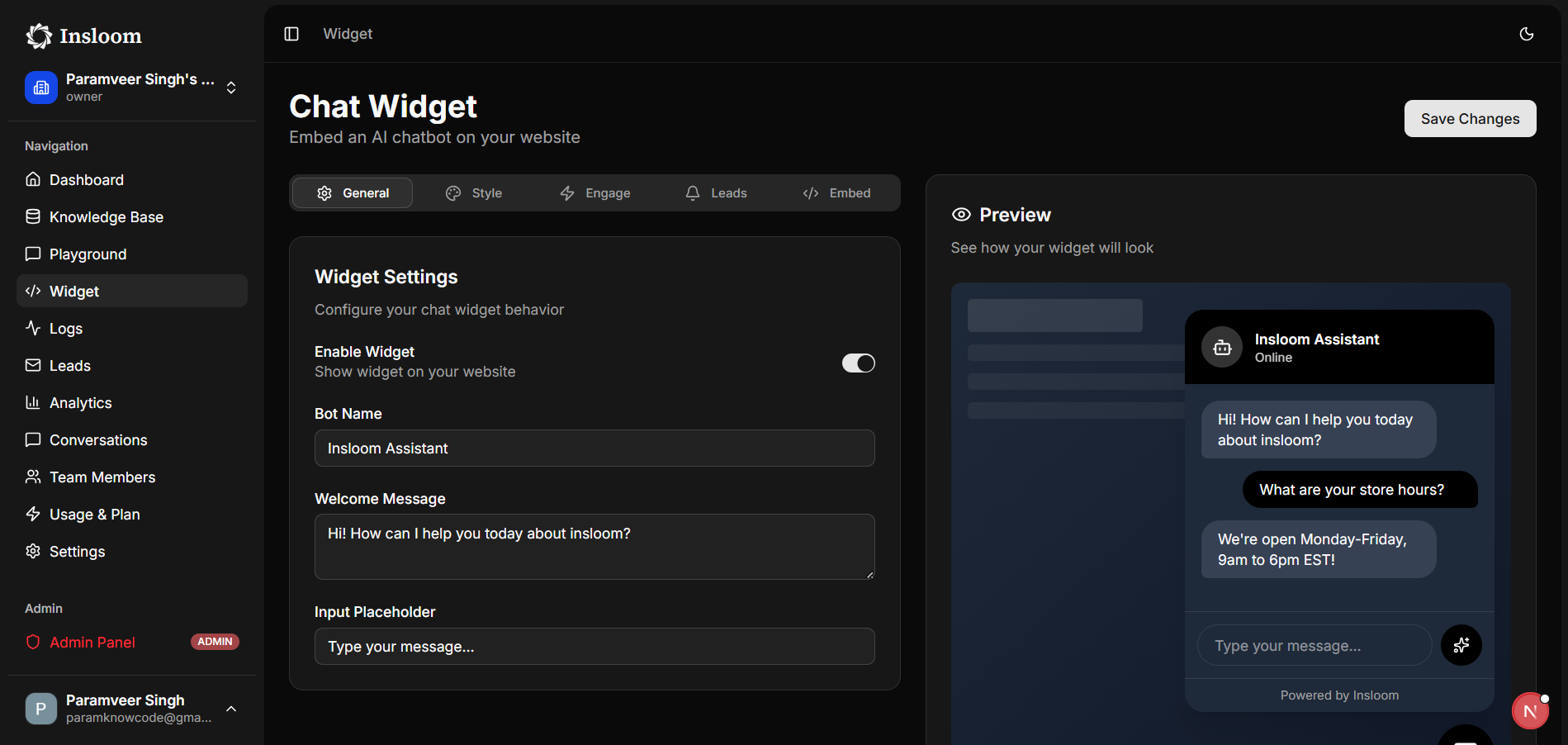The image size is (1568, 745).
Task: Focus the Bot Name input field
Action: [x=595, y=448]
